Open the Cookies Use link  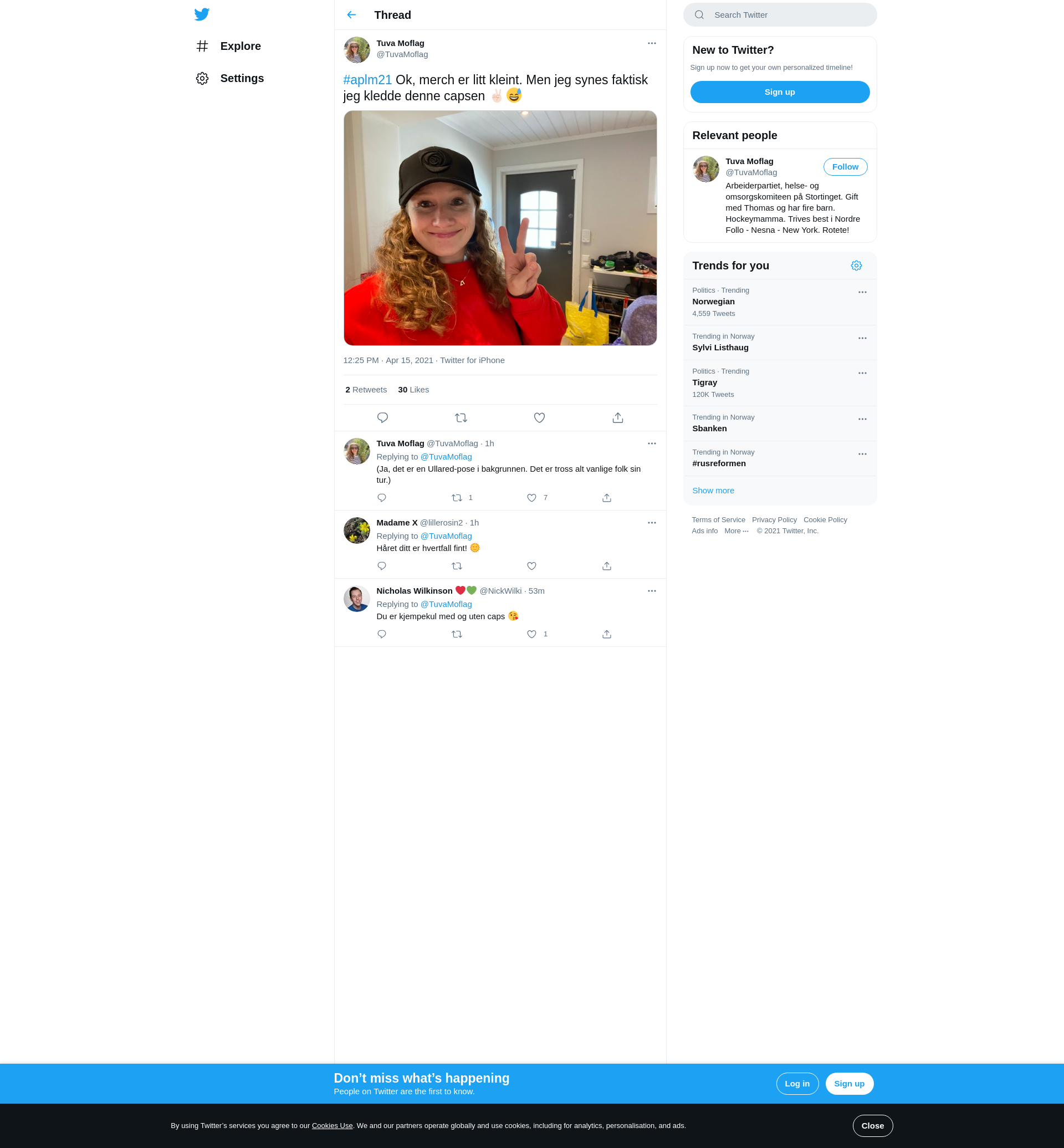click(x=332, y=1125)
